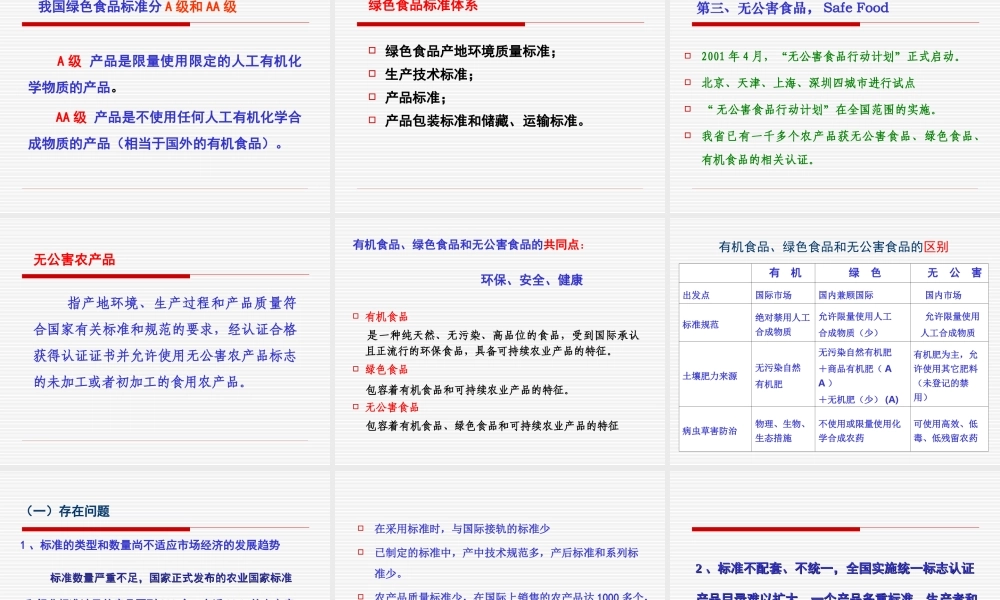
Task: Click the bullet marker before 生产技术标准
Action: pyautogui.click(x=374, y=71)
